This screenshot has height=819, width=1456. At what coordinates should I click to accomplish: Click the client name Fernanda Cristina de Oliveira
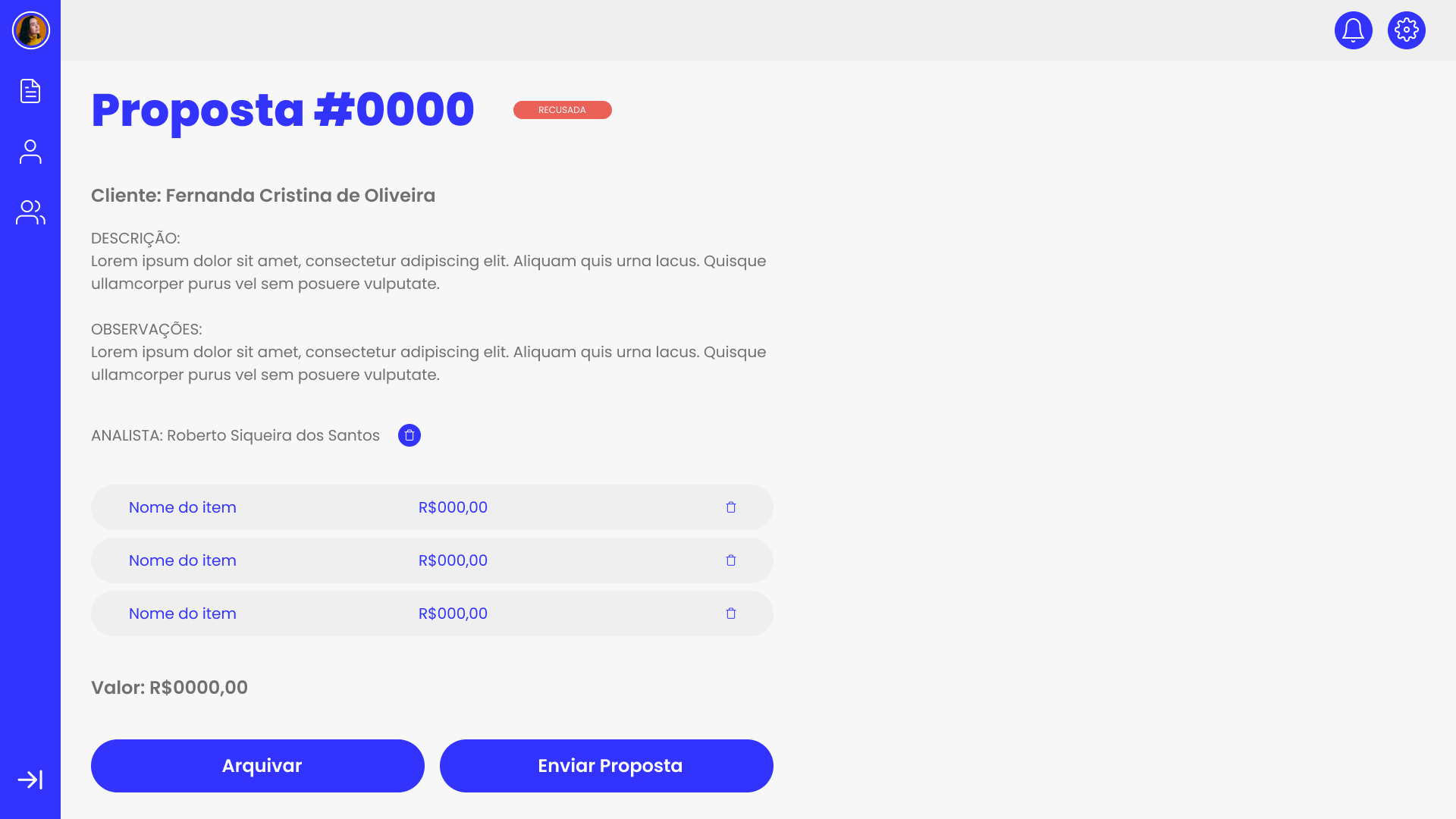pyautogui.click(x=263, y=195)
